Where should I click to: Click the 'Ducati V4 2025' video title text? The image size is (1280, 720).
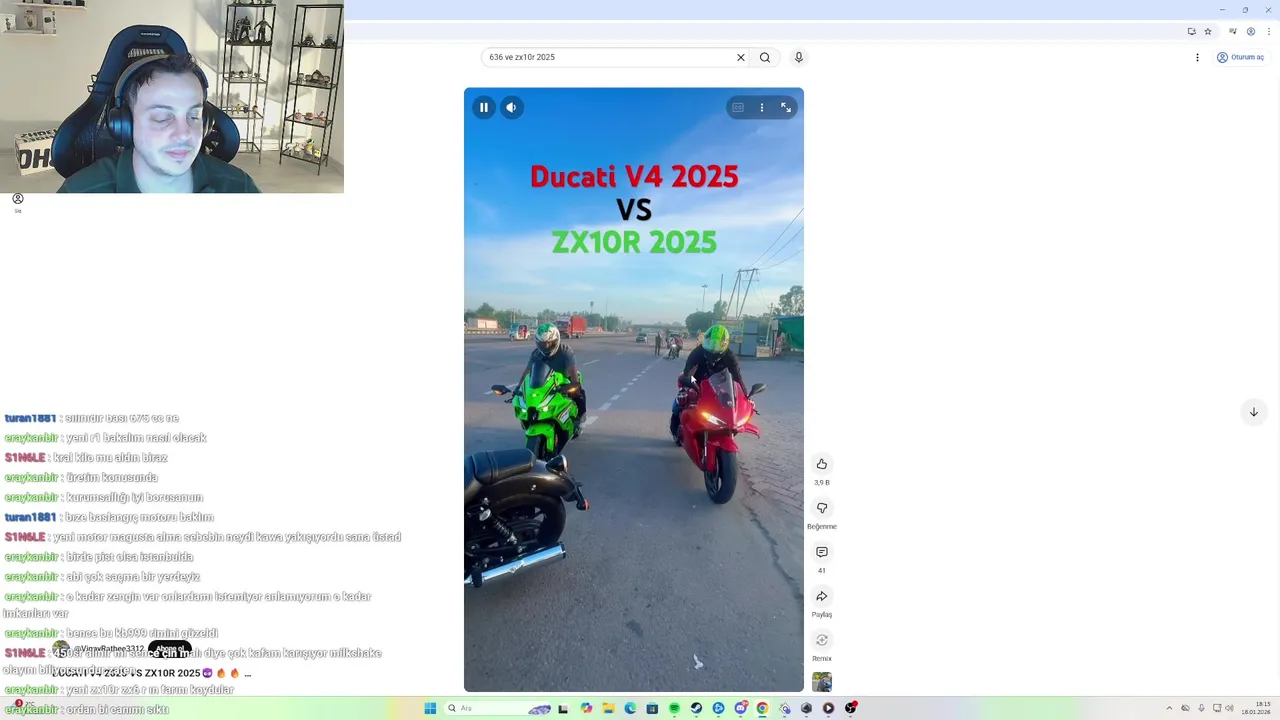634,176
